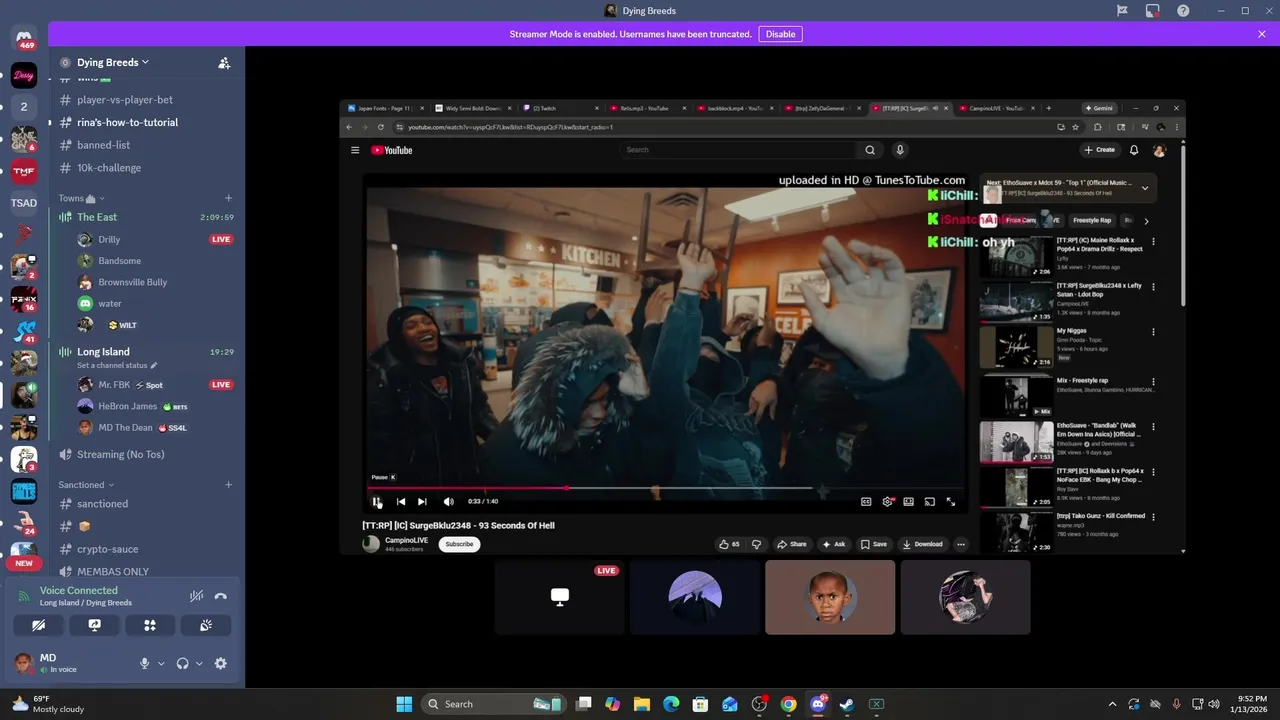The height and width of the screenshot is (720, 1280).
Task: Select Brownsville Bully in The East
Action: click(132, 282)
